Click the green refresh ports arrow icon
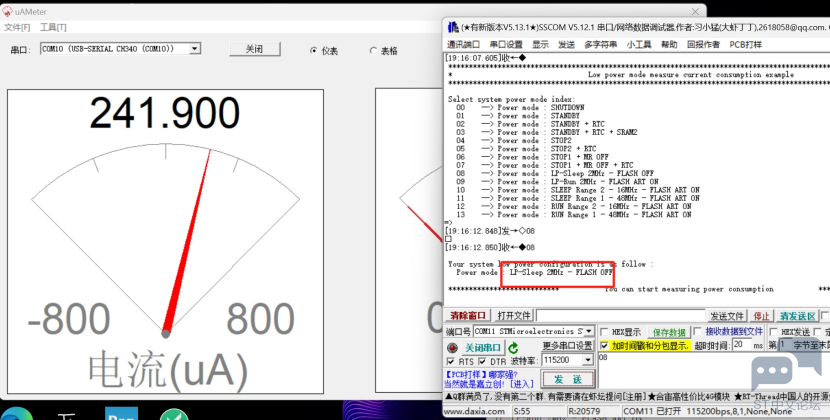 [x=513, y=348]
